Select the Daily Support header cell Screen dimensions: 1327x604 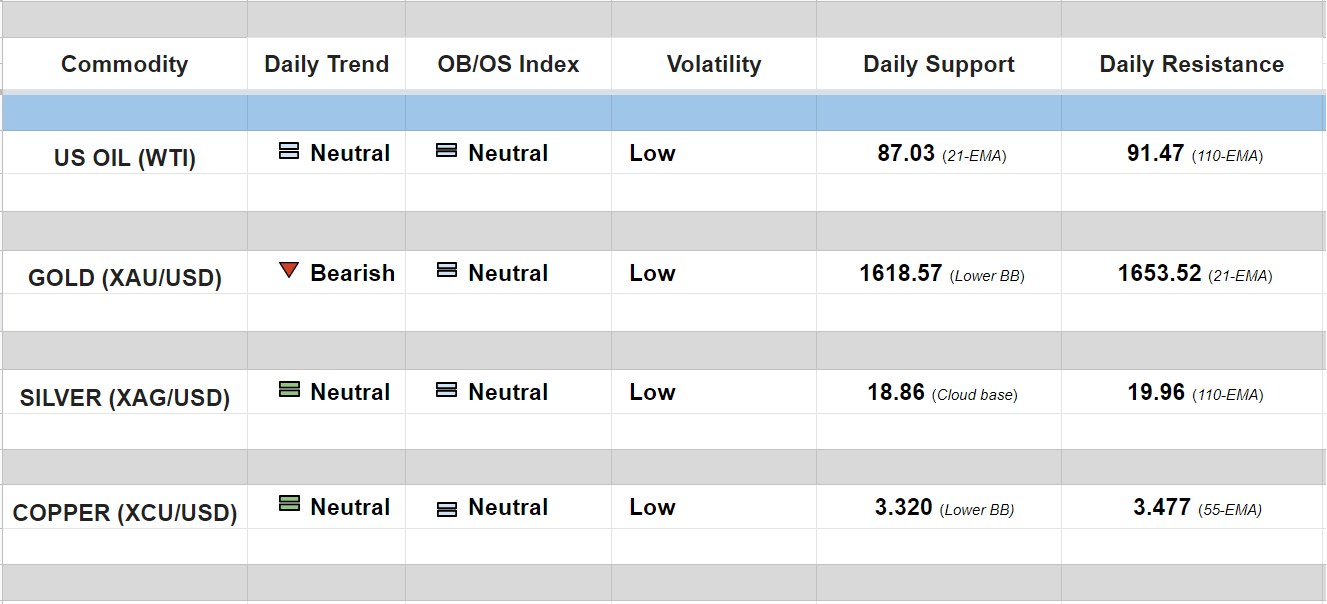point(939,65)
